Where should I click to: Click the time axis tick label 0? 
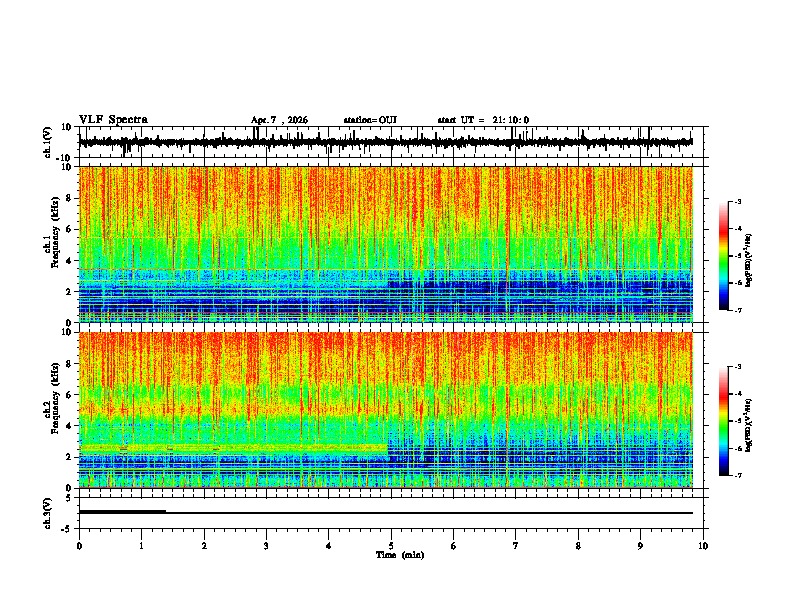[79, 546]
